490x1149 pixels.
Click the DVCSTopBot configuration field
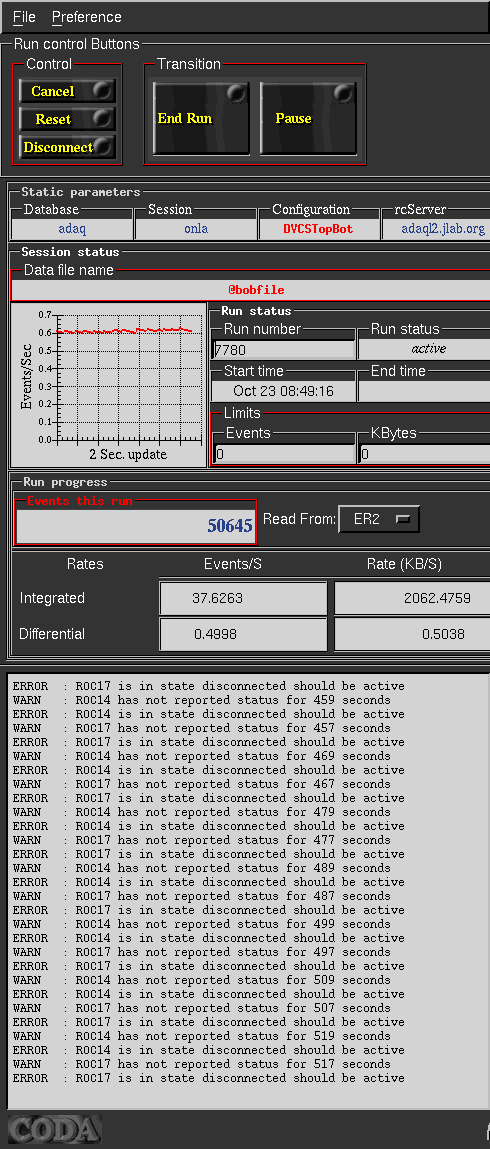pos(318,229)
